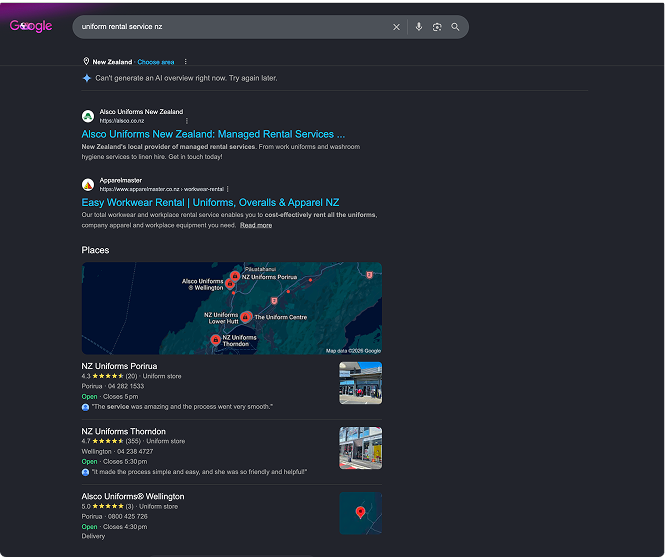
Task: Open the NZ Uniforms Porirua place listing
Action: pos(119,366)
